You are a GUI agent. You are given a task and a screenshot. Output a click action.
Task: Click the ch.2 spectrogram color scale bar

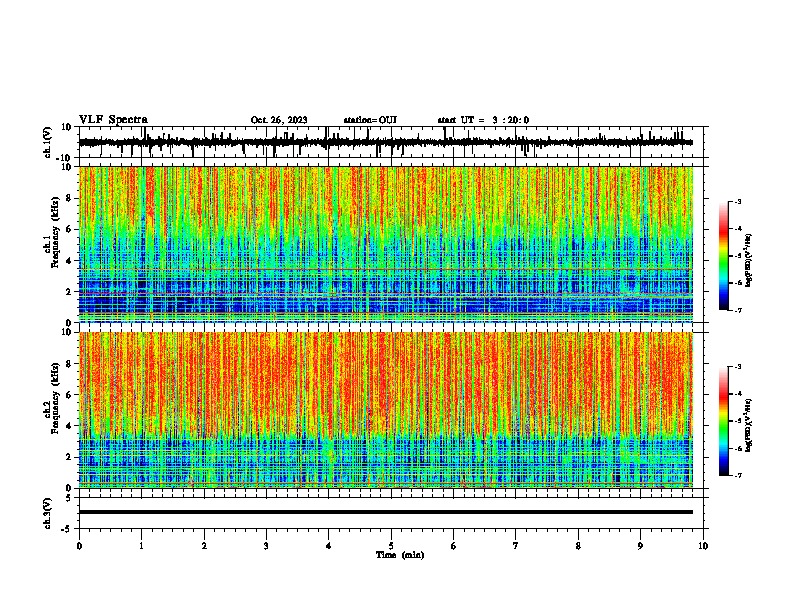[723, 421]
